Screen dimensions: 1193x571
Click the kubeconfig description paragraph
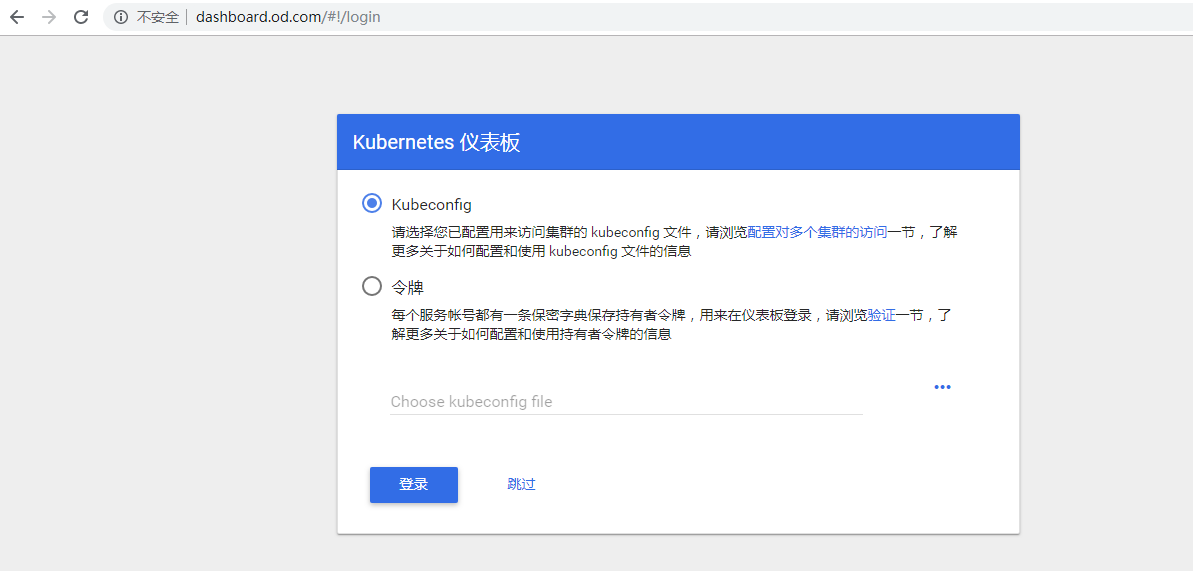pyautogui.click(x=673, y=242)
